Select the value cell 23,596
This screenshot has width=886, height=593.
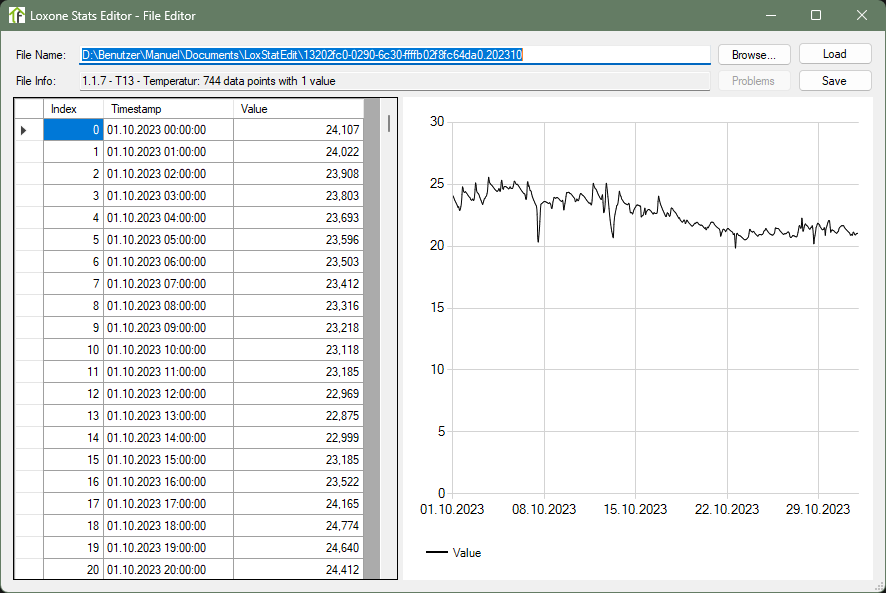point(298,240)
